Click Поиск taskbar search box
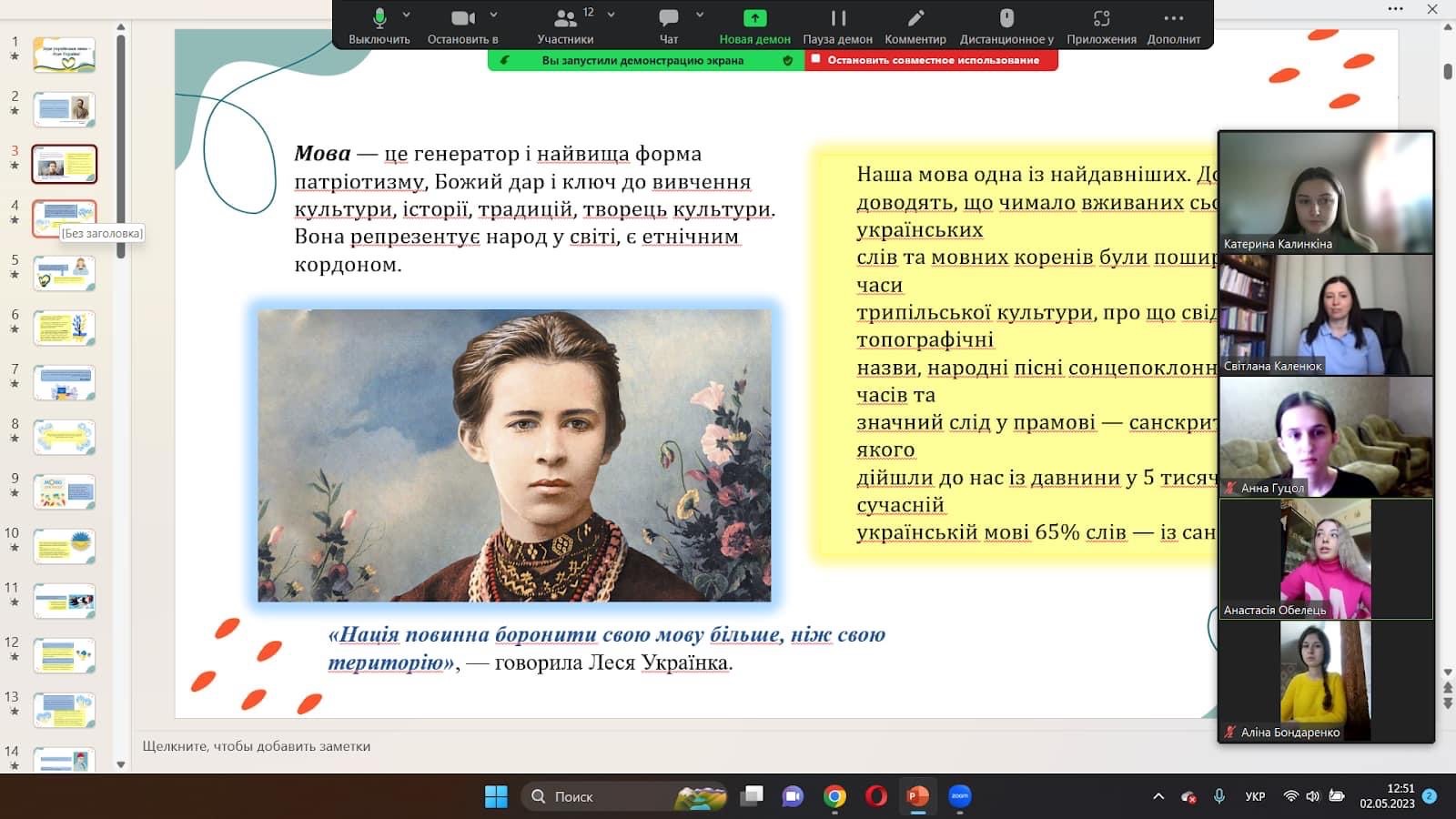This screenshot has height=819, width=1456. click(x=626, y=796)
